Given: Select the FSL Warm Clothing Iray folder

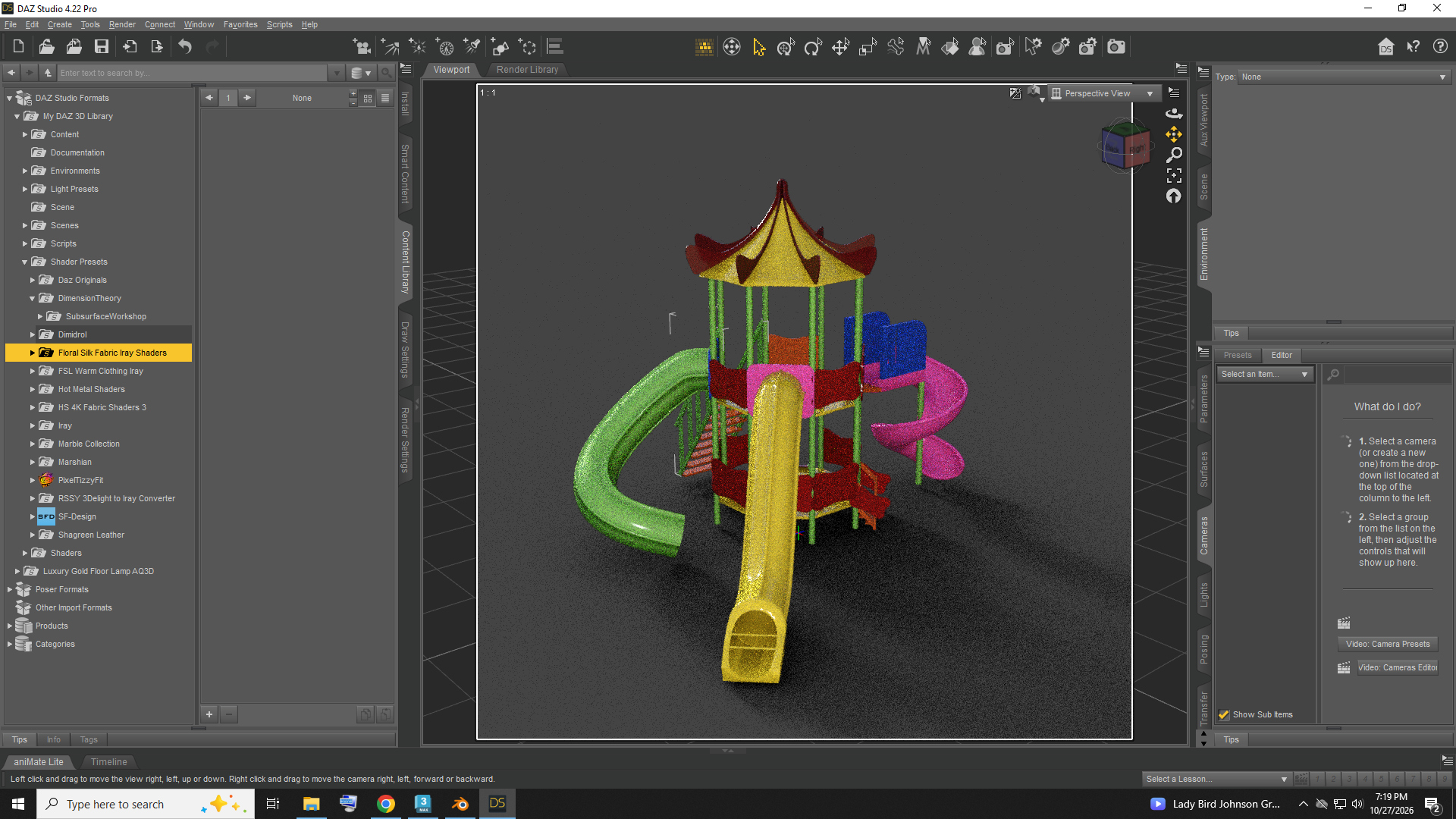Looking at the screenshot, I should click(100, 372).
